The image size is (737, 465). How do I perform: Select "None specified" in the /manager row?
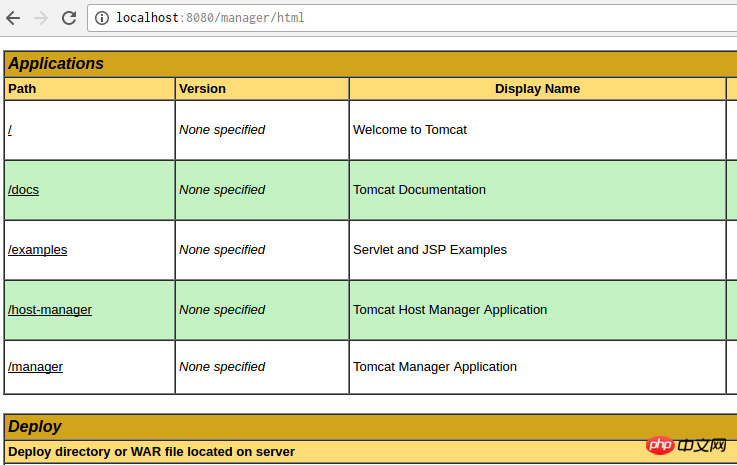[222, 367]
